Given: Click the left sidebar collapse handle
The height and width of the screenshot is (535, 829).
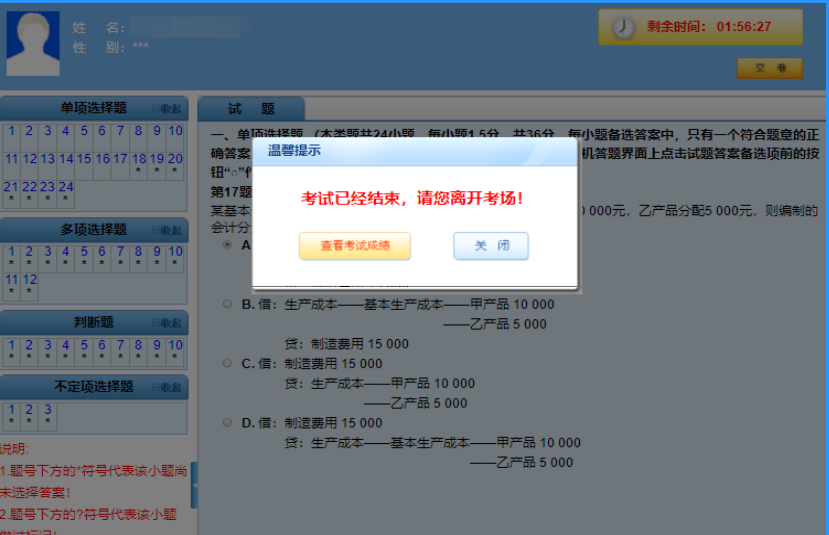Looking at the screenshot, I should [x=194, y=485].
